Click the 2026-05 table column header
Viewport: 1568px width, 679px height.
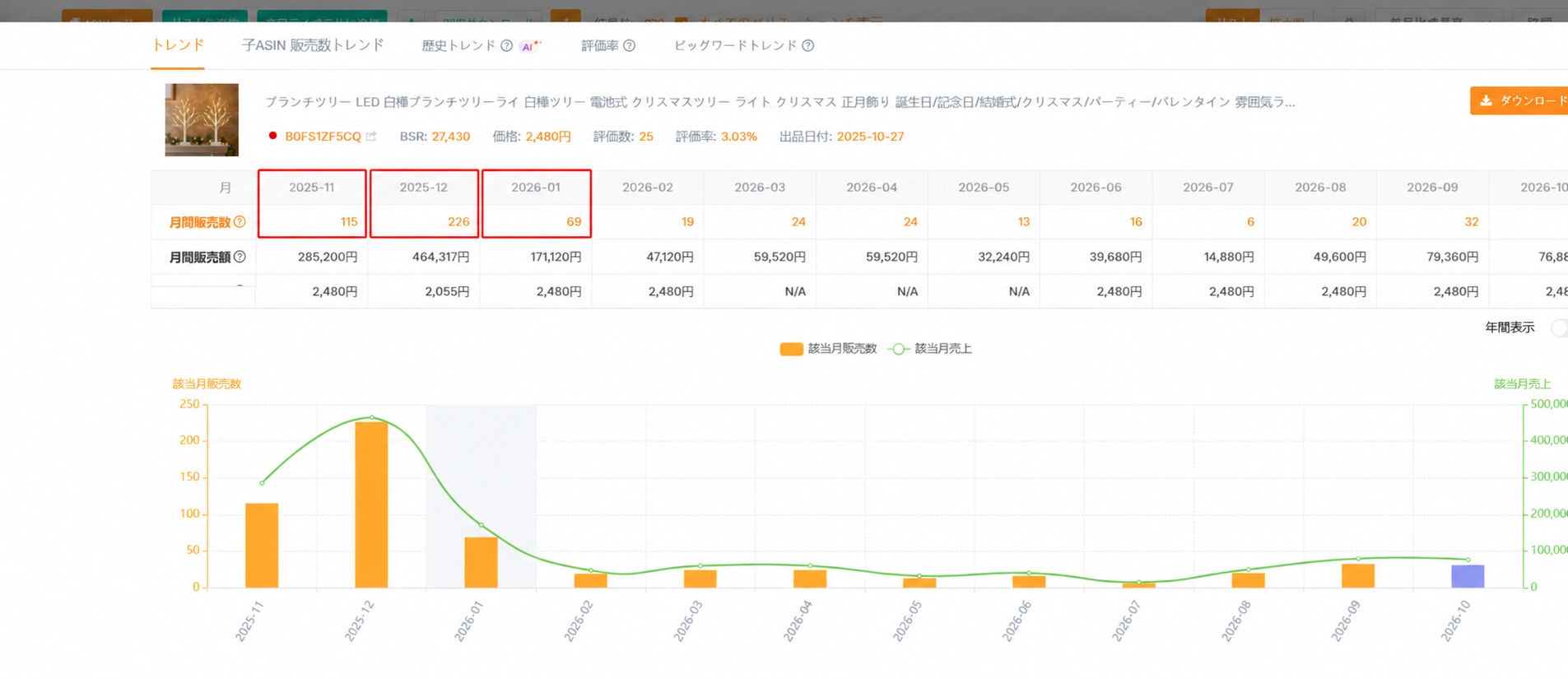tap(984, 188)
